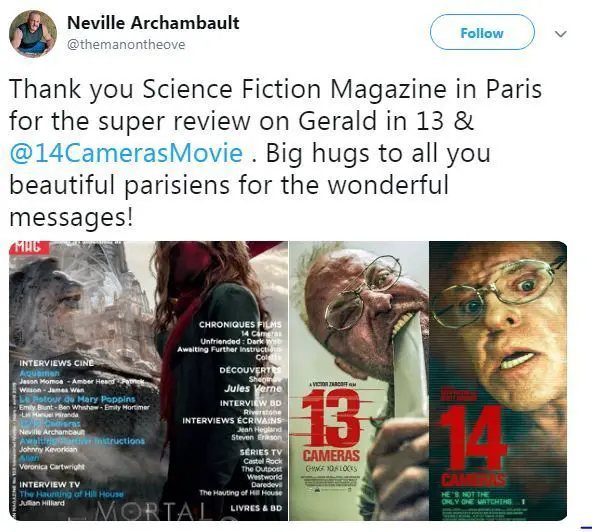Open the @14CamerasMovie mention link
Image resolution: width=592 pixels, height=532 pixels.
pyautogui.click(x=126, y=153)
